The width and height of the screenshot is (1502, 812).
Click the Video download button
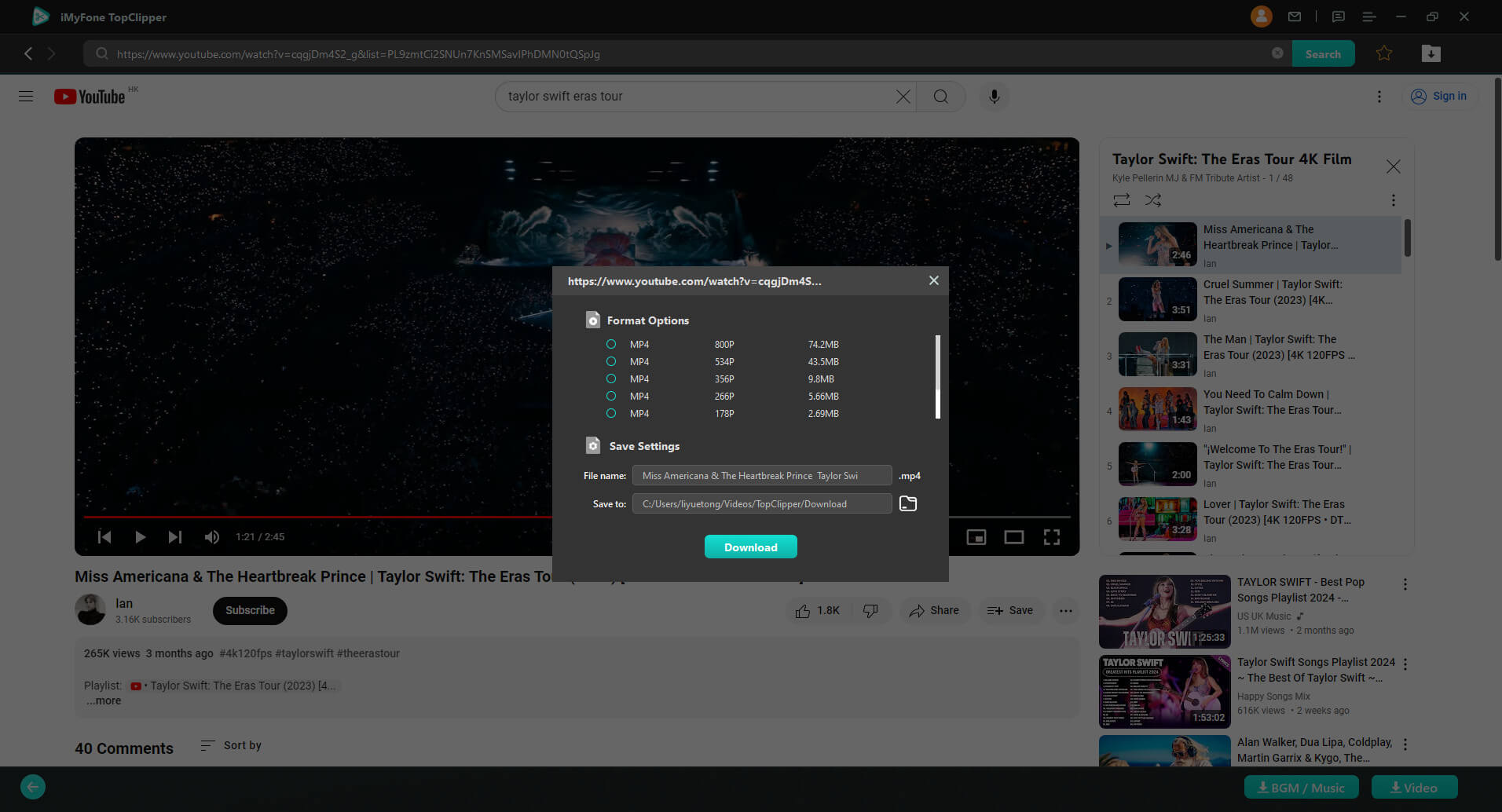1414,788
